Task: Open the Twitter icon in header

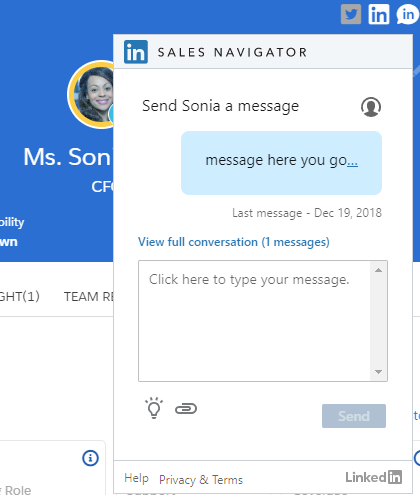Action: pos(351,14)
